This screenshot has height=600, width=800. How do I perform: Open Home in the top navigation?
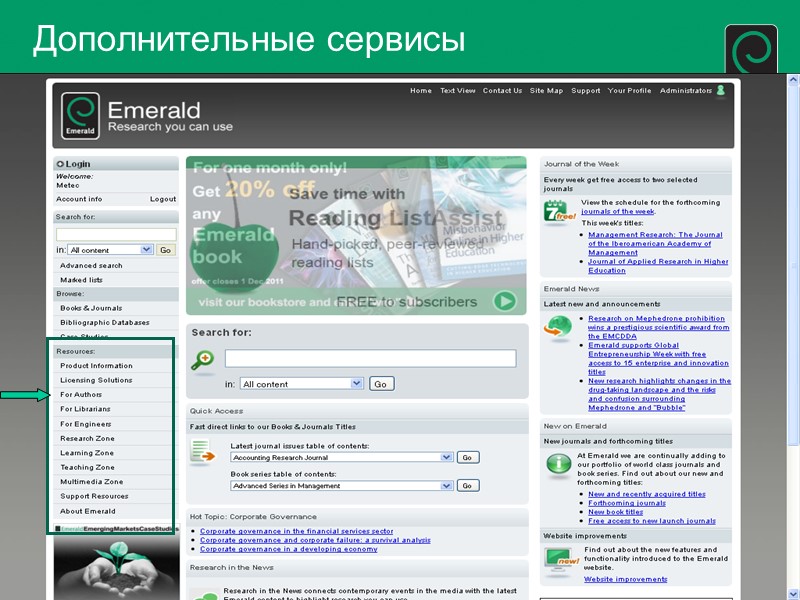pos(421,91)
